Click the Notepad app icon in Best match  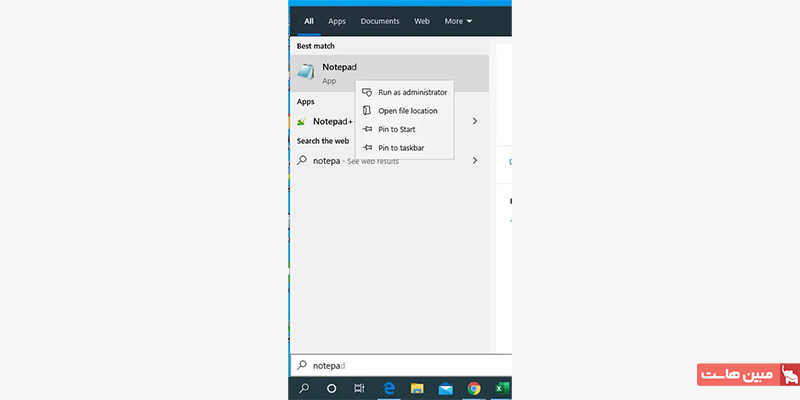pyautogui.click(x=306, y=72)
